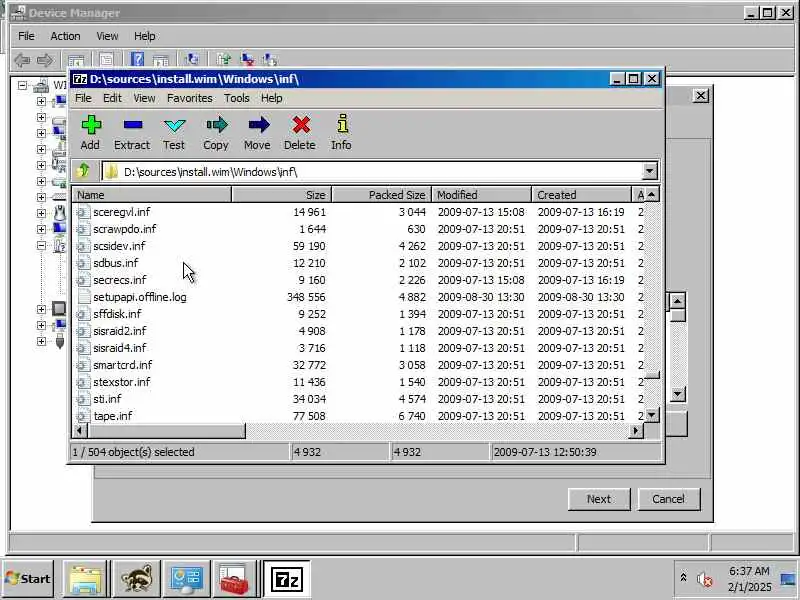Click the Move toolbar icon

coord(258,125)
